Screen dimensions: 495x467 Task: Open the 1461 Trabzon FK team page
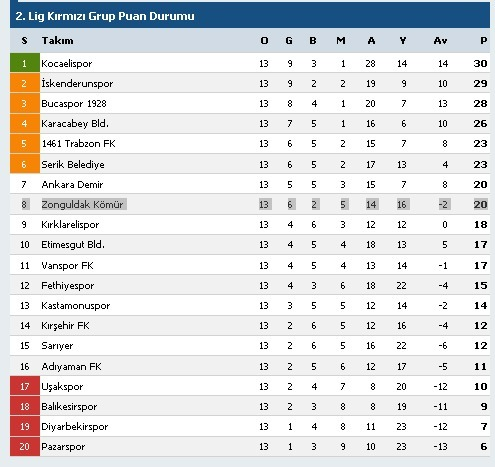[78, 144]
